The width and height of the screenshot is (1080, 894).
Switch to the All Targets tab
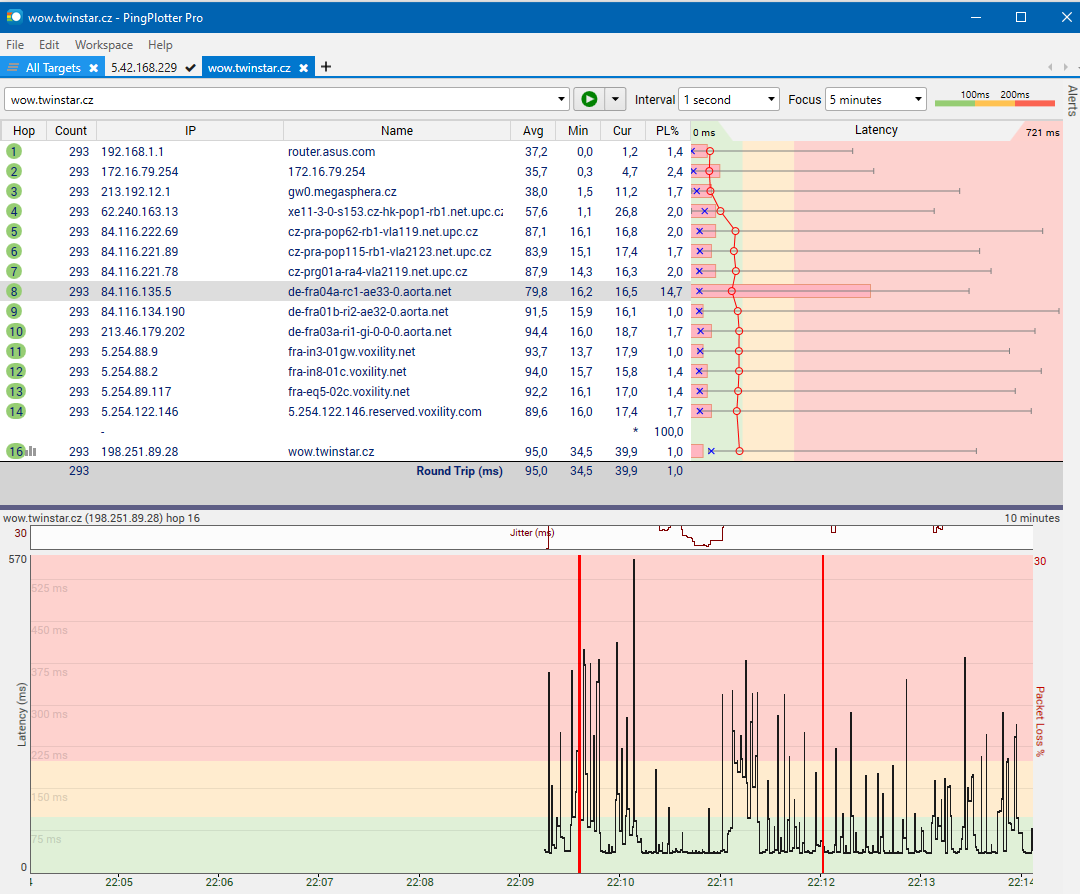[52, 68]
